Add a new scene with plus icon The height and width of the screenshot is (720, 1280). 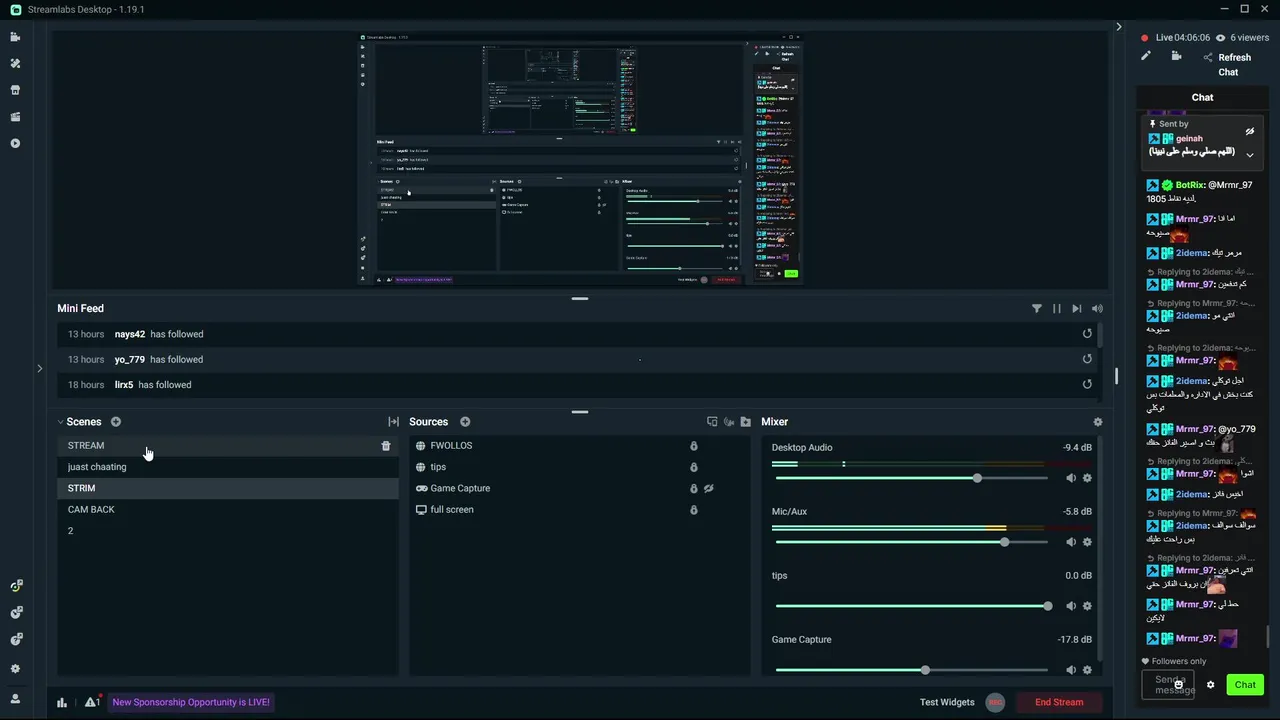116,422
